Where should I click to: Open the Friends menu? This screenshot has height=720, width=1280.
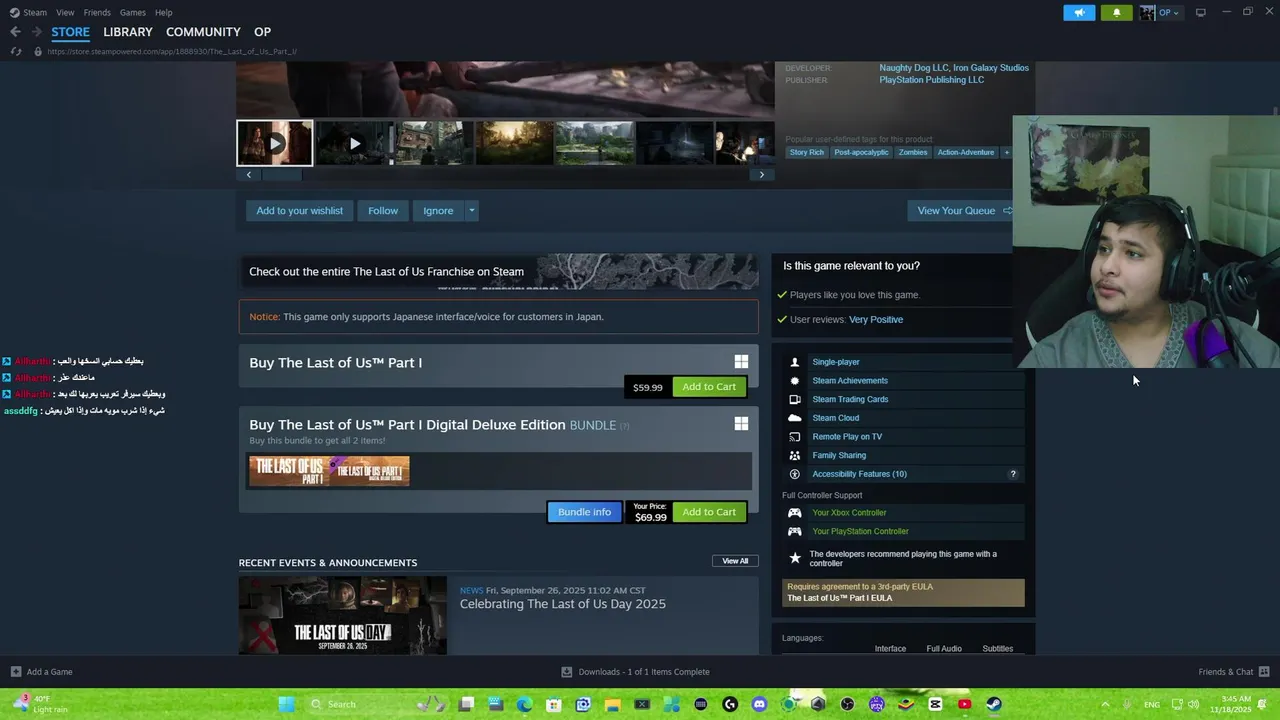pos(97,12)
